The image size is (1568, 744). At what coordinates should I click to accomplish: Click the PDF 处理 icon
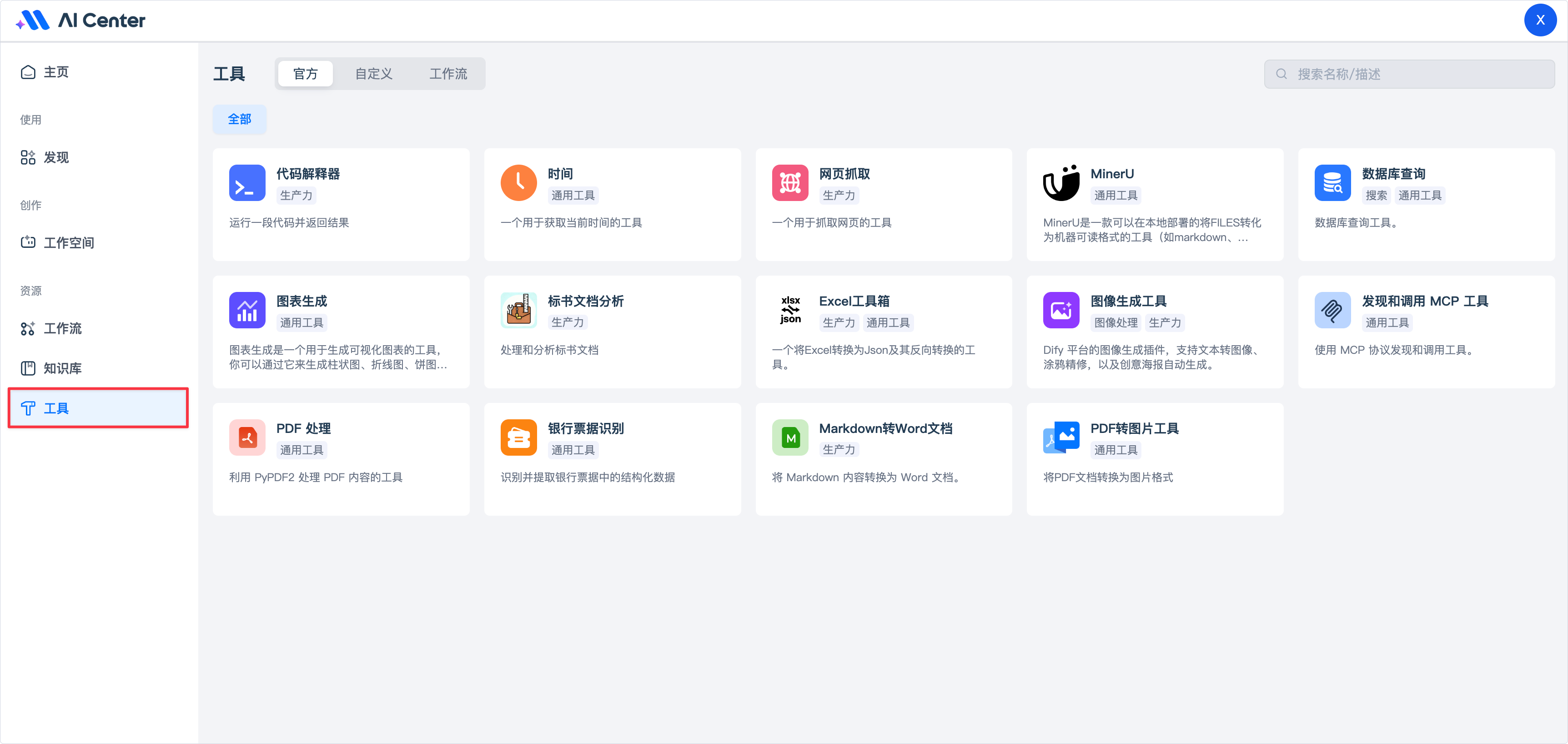pyautogui.click(x=247, y=437)
